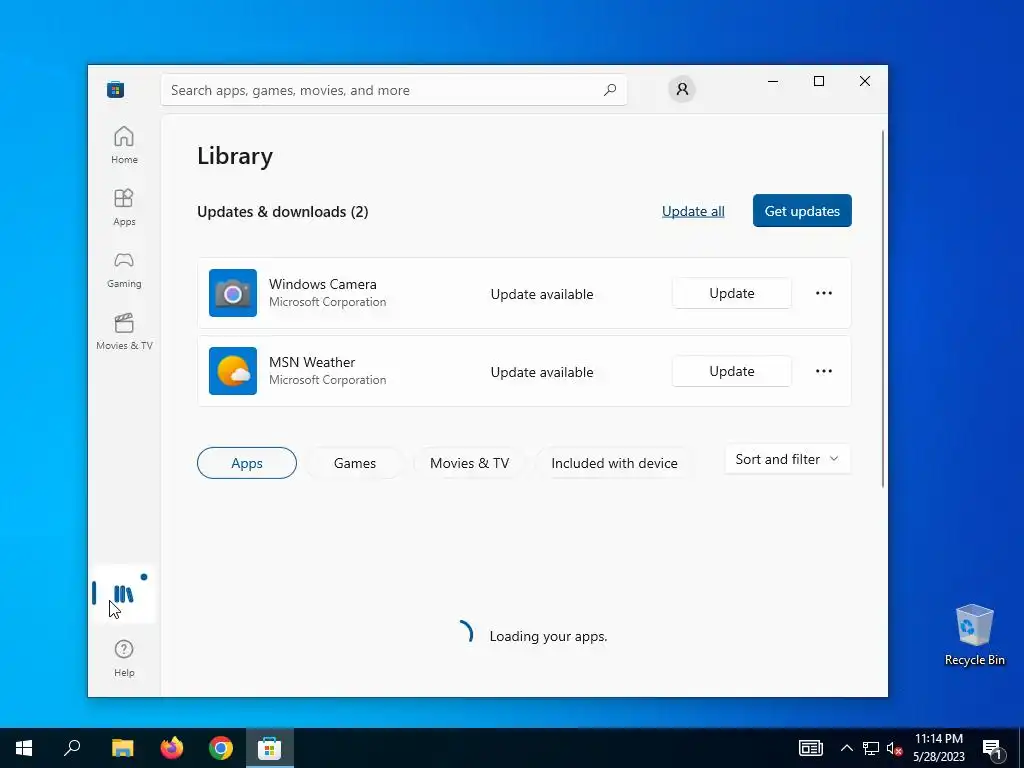Select the Recycle Bin desktop icon
This screenshot has width=1024, height=768.
pyautogui.click(x=974, y=634)
